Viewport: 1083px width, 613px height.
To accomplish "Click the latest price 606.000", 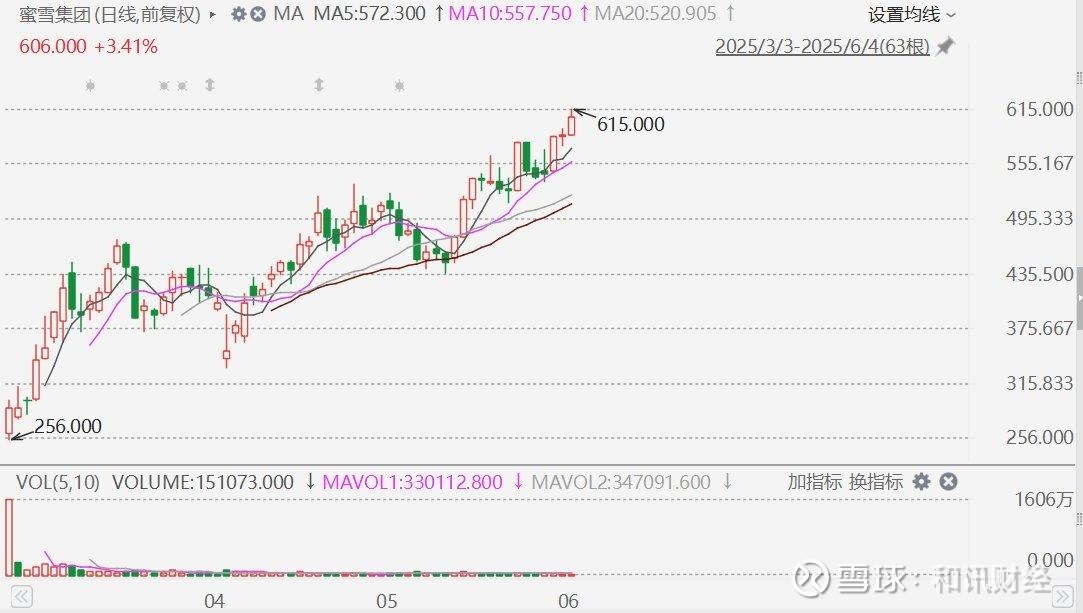I will coord(53,47).
